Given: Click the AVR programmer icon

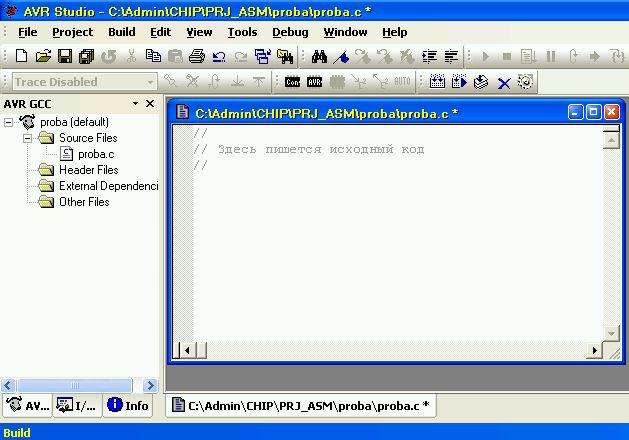Looking at the screenshot, I should click(314, 82).
